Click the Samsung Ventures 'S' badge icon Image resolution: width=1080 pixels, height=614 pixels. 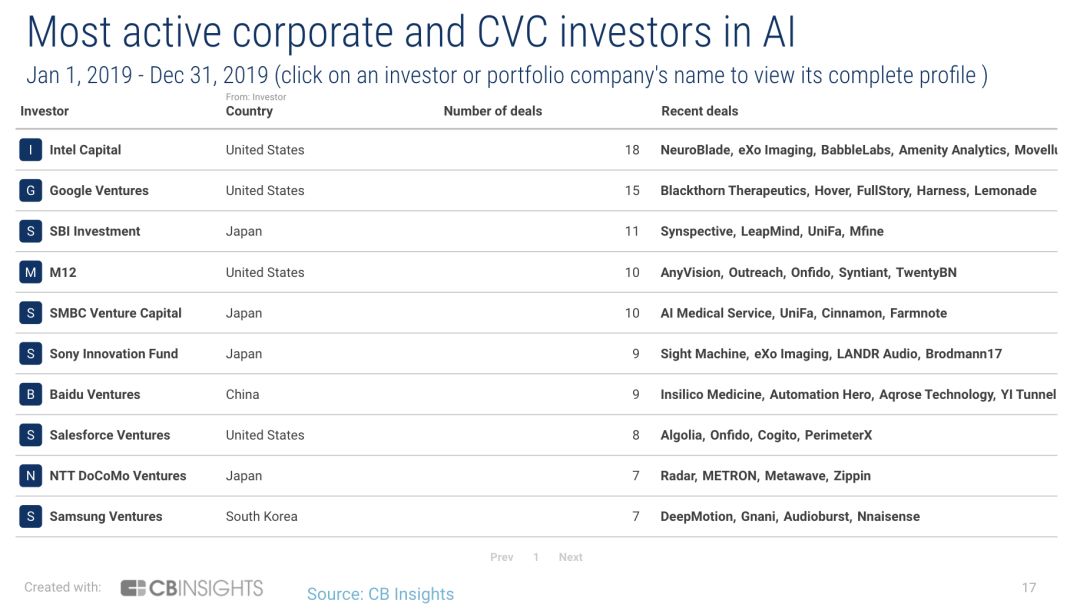tap(31, 517)
